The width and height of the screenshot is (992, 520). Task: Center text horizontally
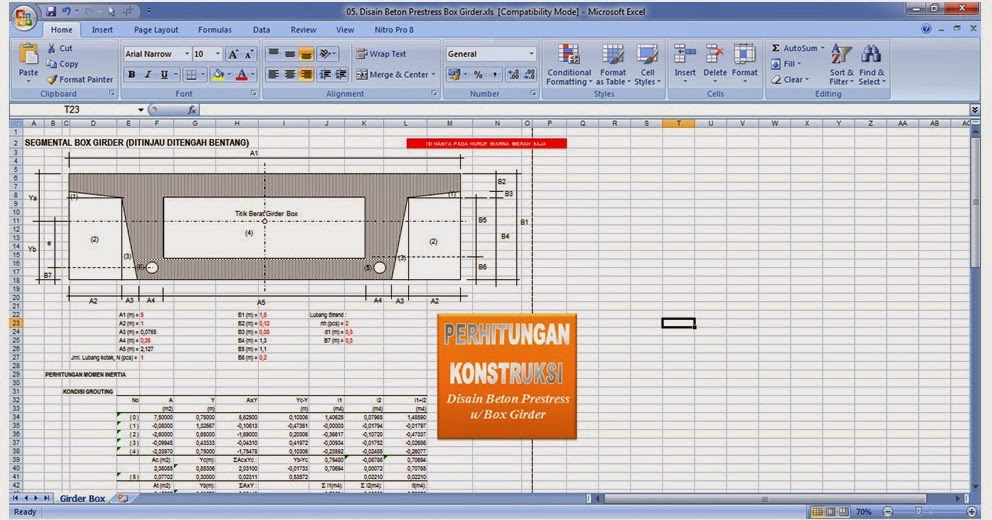290,75
